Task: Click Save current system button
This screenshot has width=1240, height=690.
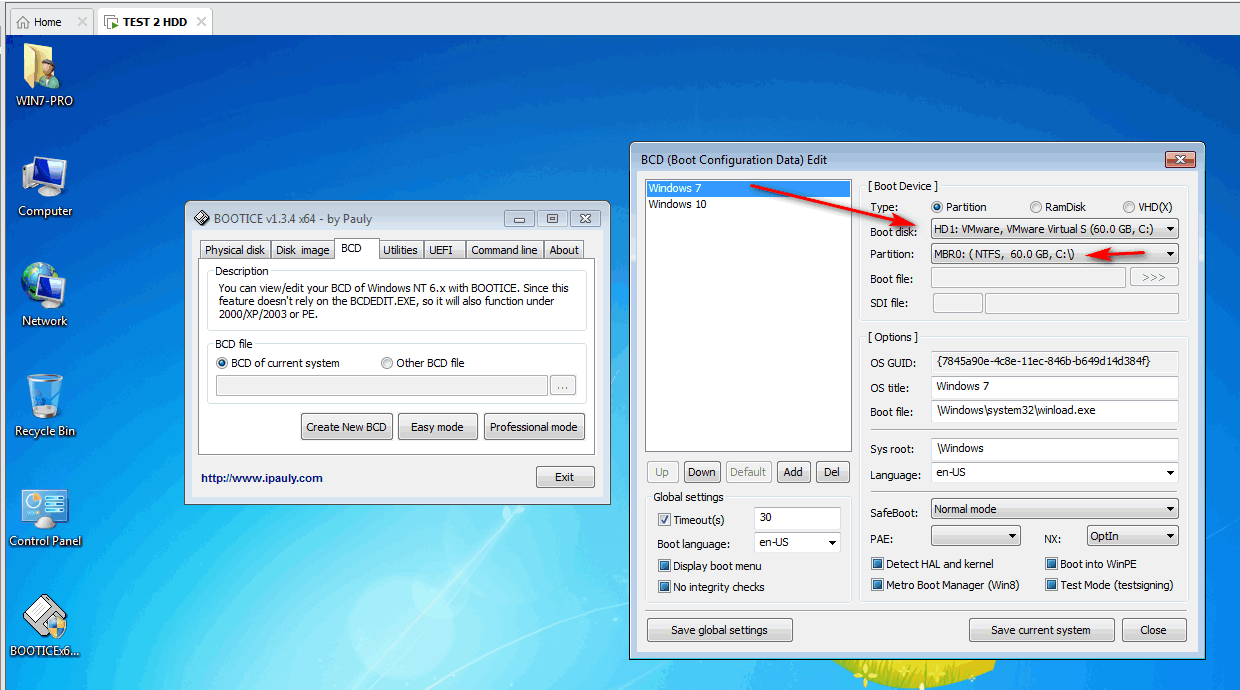Action: [1040, 630]
